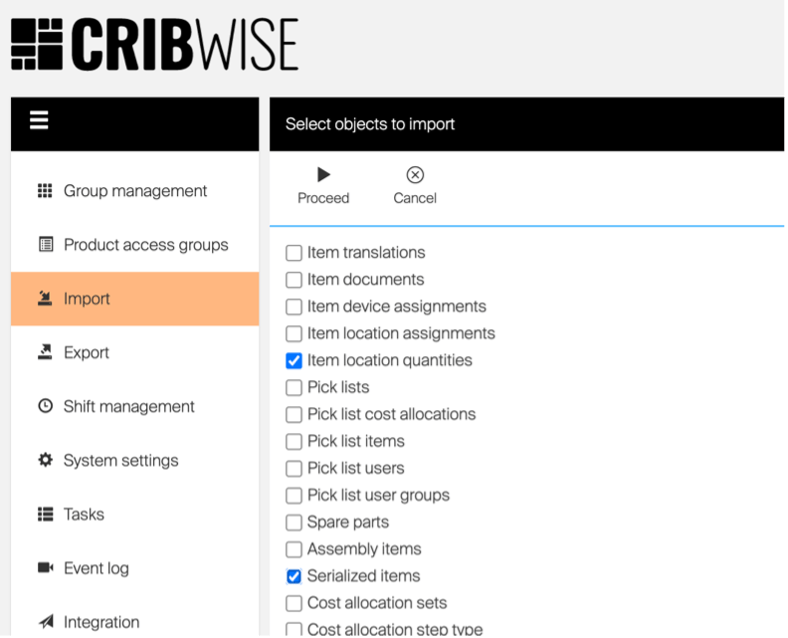This screenshot has height=638, width=788.
Task: Tick the Spare parts checkbox
Action: [294, 523]
